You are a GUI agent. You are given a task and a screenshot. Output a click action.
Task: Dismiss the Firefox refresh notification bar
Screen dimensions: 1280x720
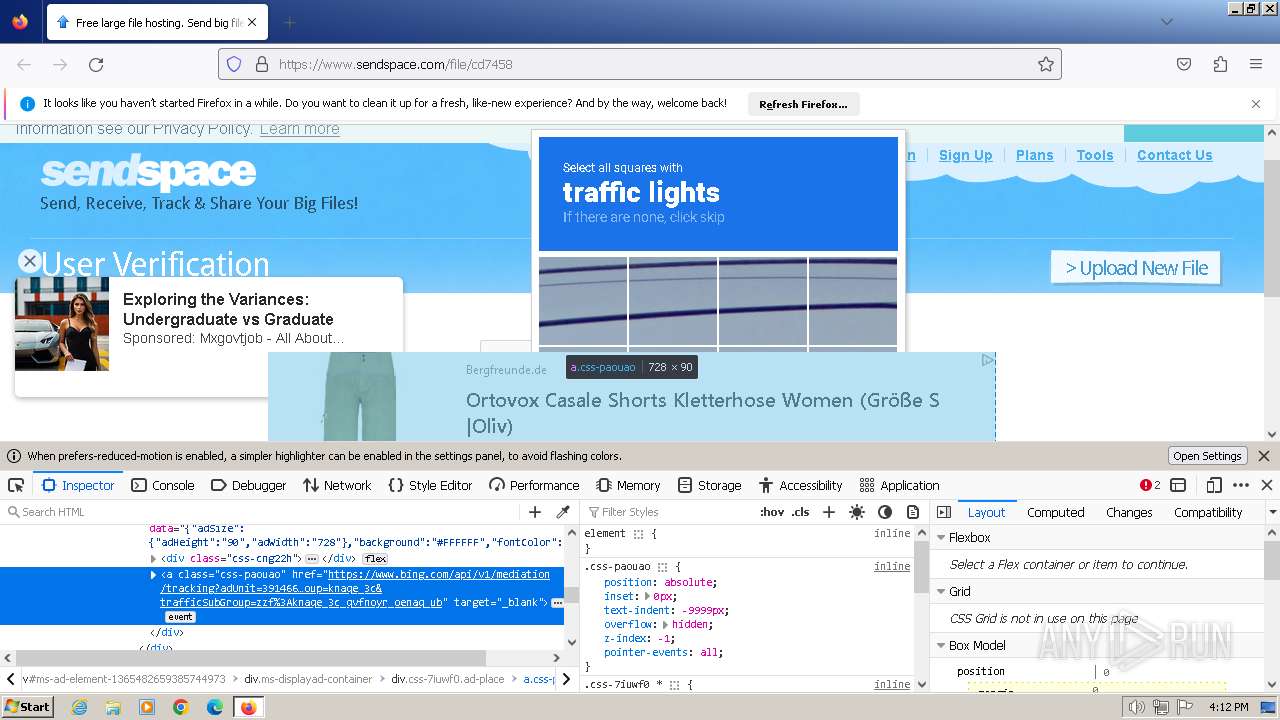coord(1256,104)
